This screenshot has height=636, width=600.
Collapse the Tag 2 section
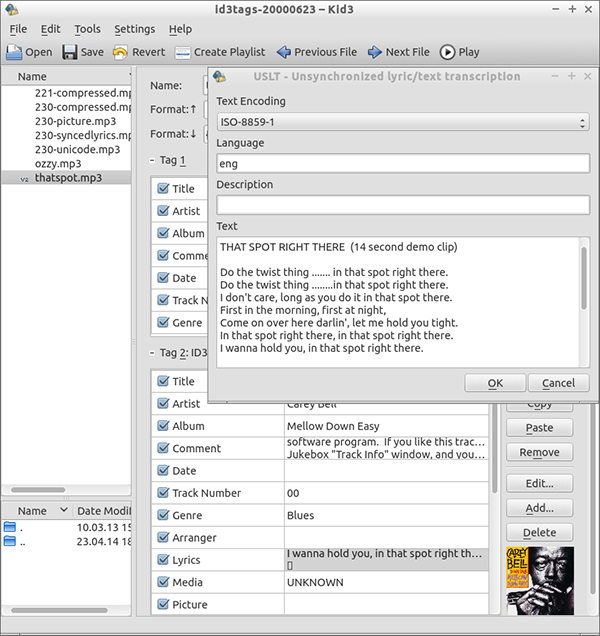pyautogui.click(x=152, y=353)
